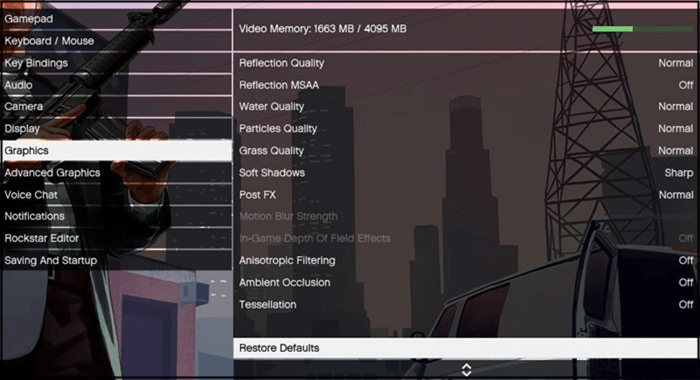Change Reflection Quality value Normal
Viewport: 700px width, 380px height.
point(675,63)
